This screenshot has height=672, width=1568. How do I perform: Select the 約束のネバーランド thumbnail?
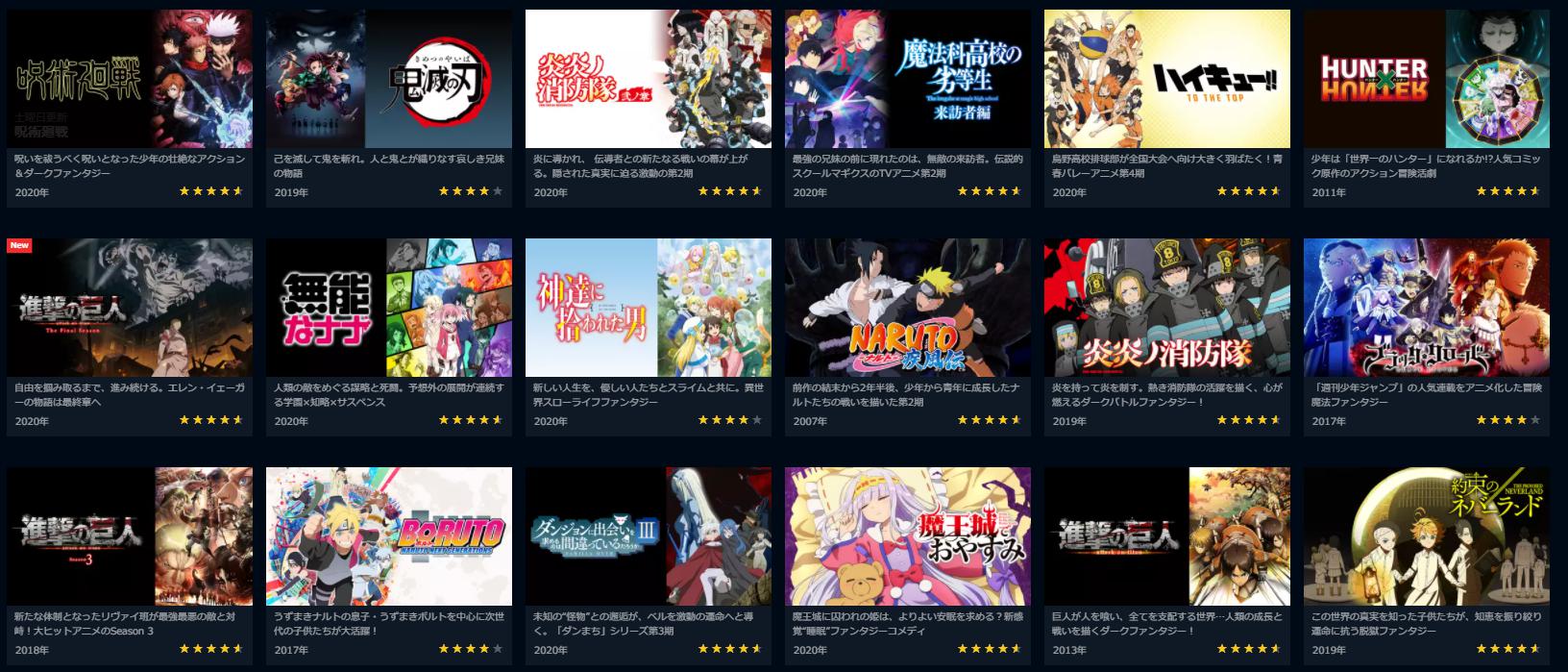(1427, 536)
